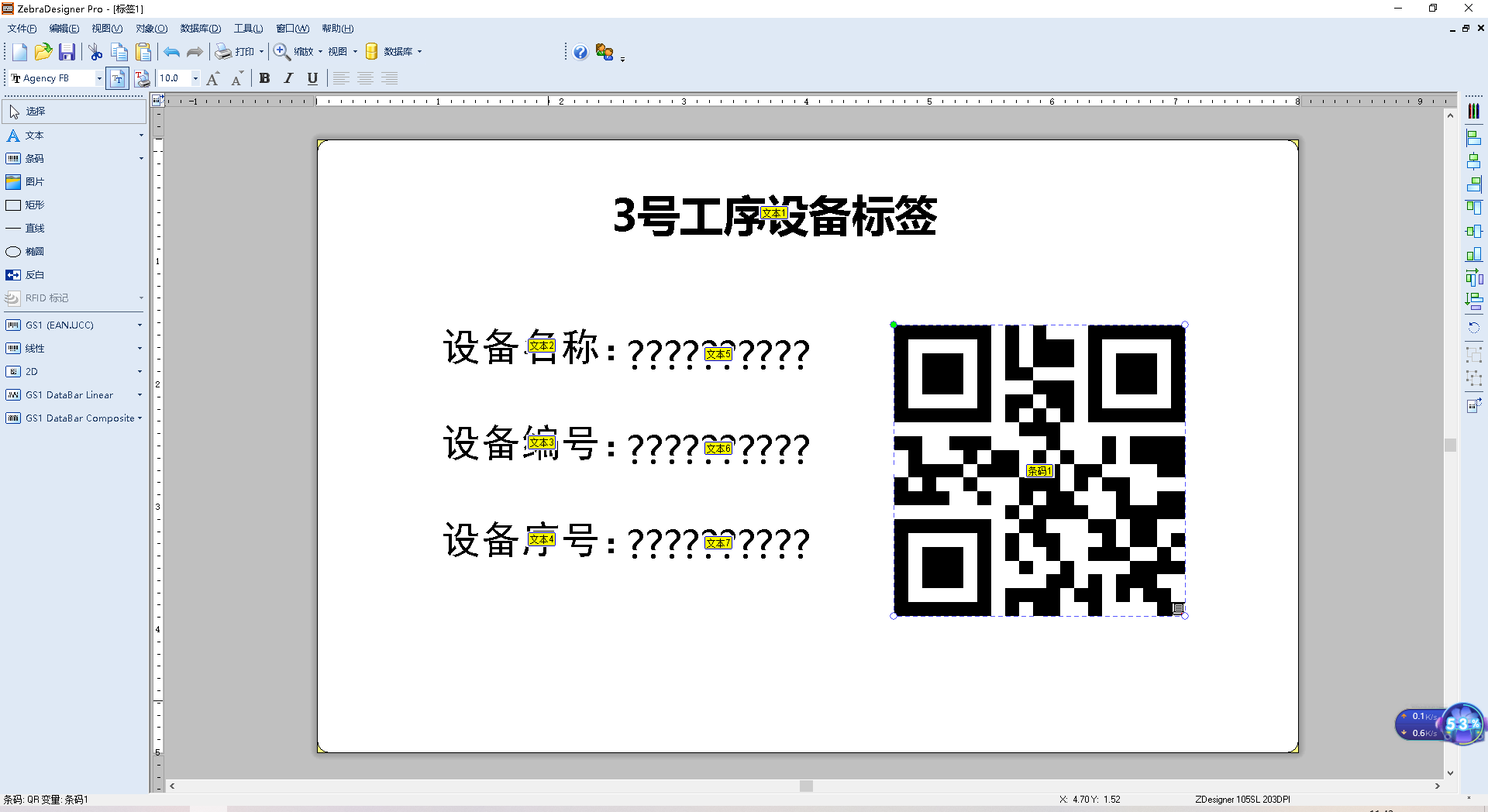Rotate the selected object
The image size is (1488, 812).
coord(1473,328)
